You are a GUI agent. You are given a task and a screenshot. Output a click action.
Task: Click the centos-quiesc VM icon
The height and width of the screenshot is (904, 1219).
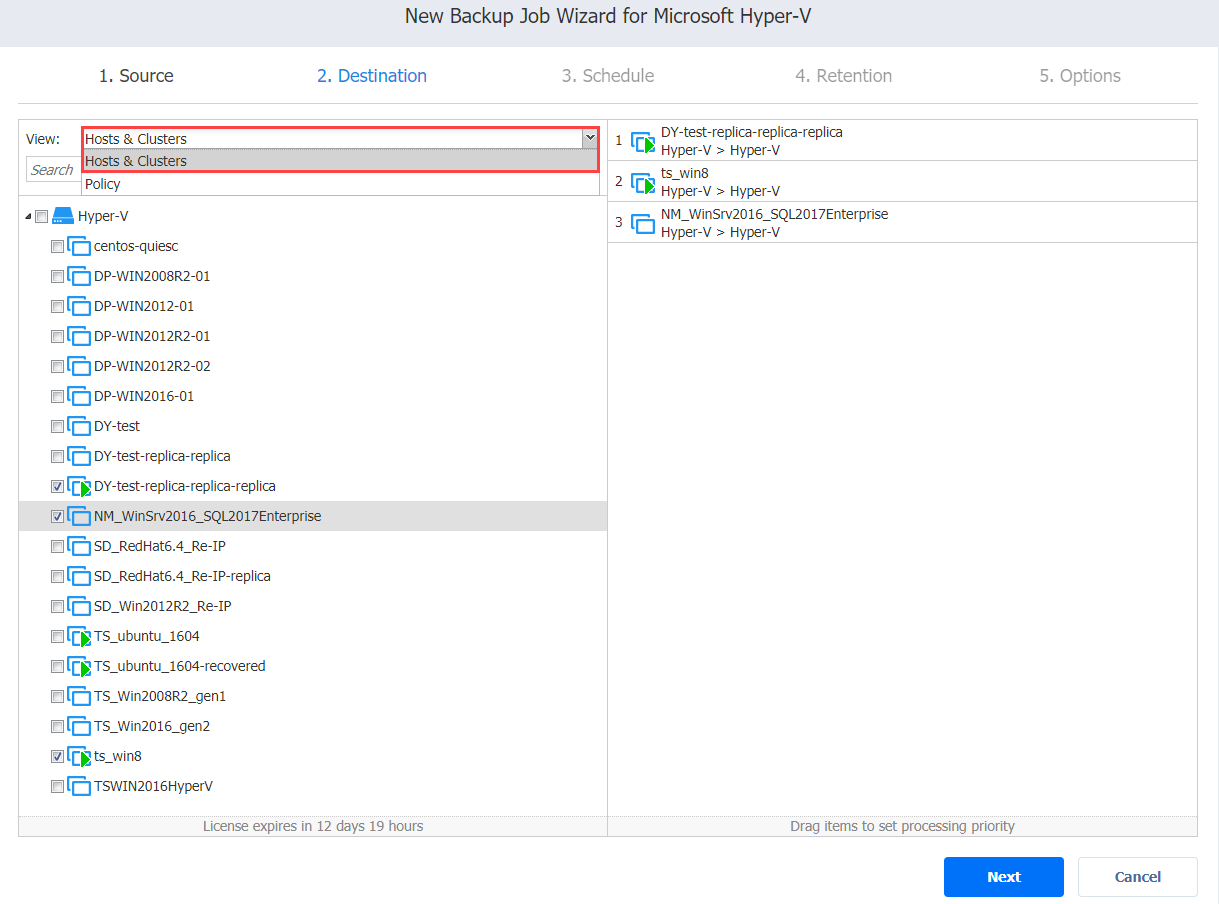(79, 246)
